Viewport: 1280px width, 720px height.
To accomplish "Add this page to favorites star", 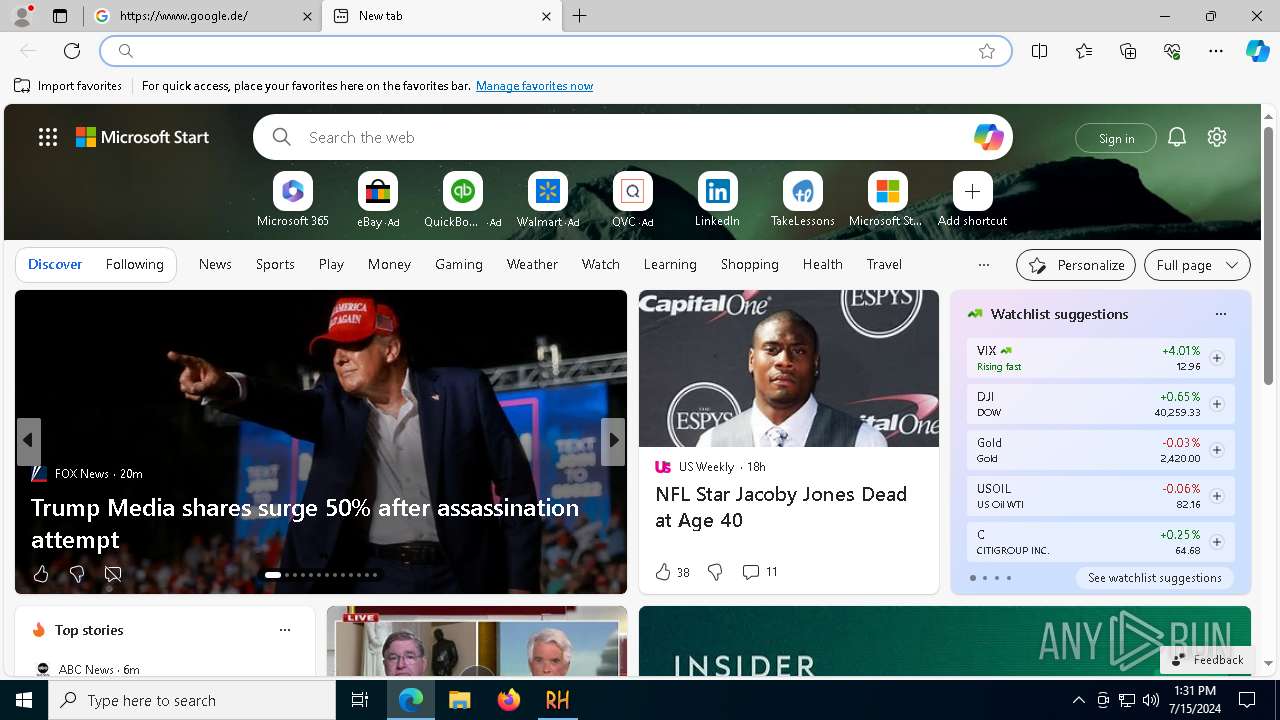I will 987,51.
